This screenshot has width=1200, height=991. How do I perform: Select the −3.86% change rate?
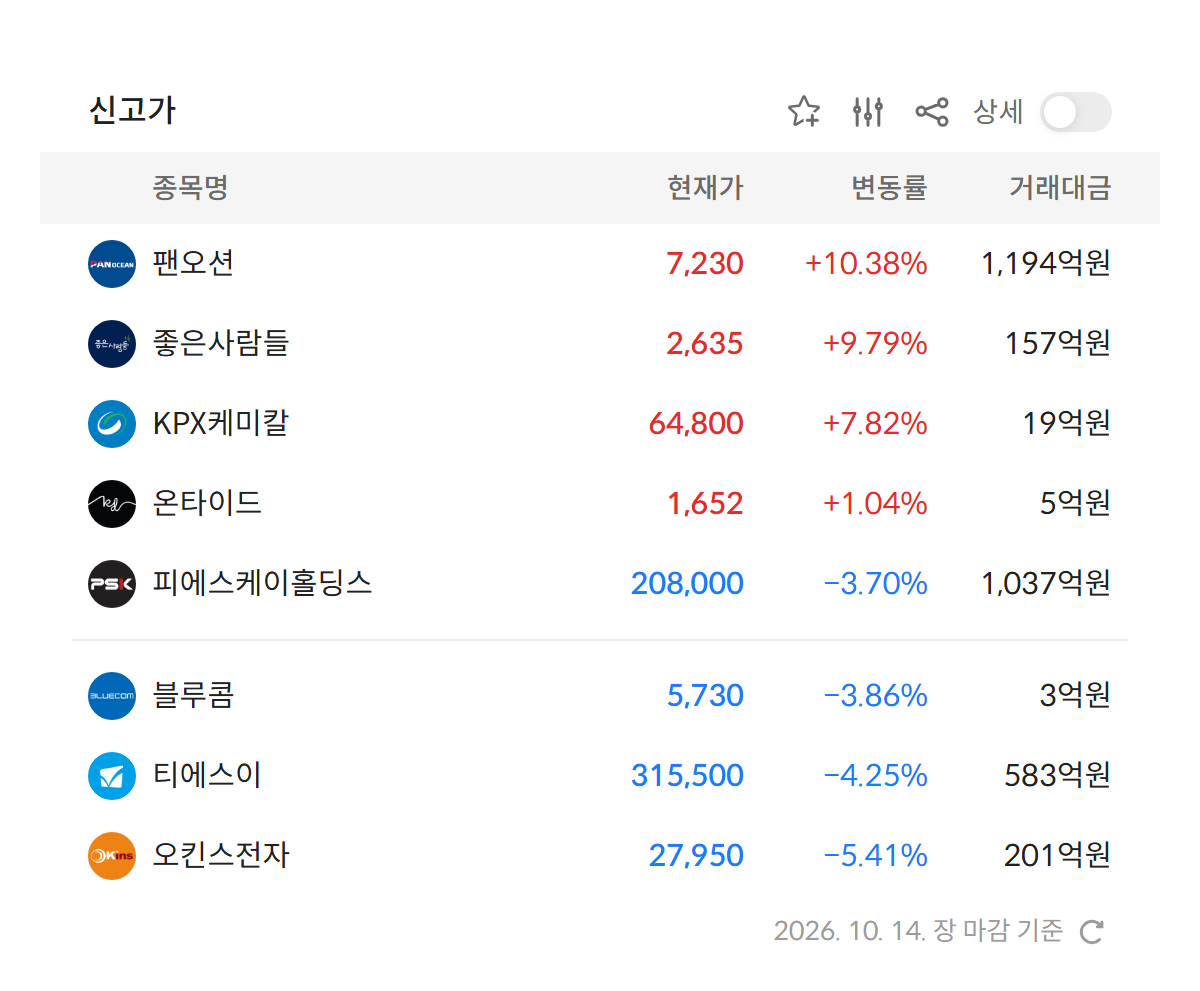tap(875, 696)
